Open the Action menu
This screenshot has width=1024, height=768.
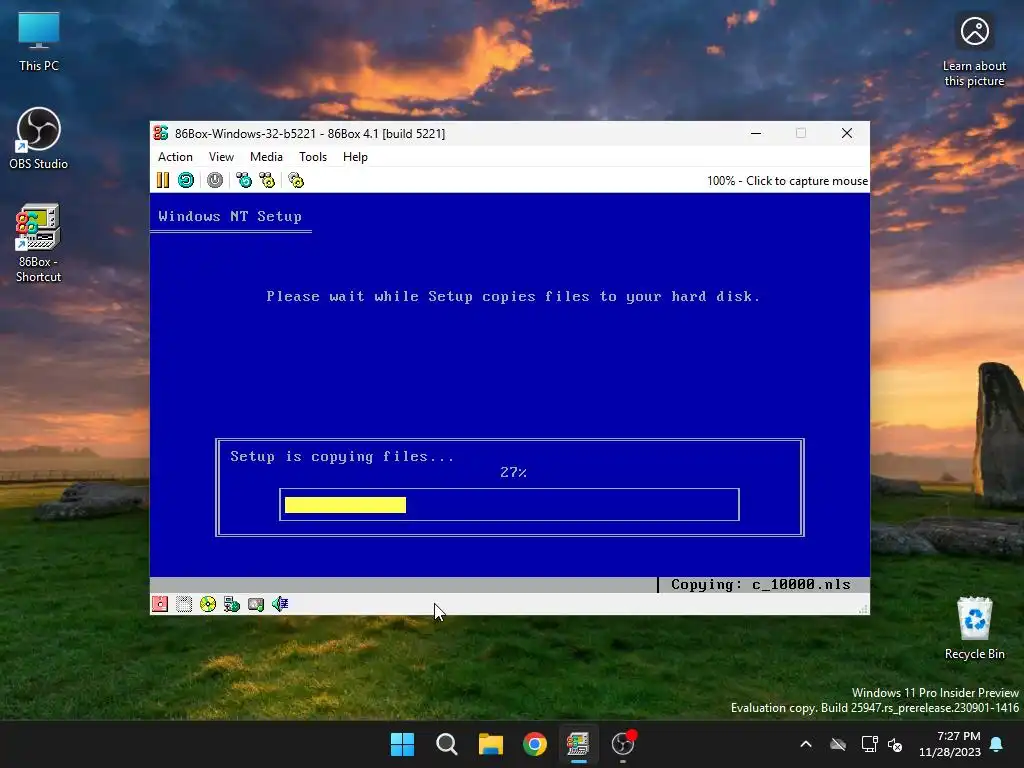[175, 157]
